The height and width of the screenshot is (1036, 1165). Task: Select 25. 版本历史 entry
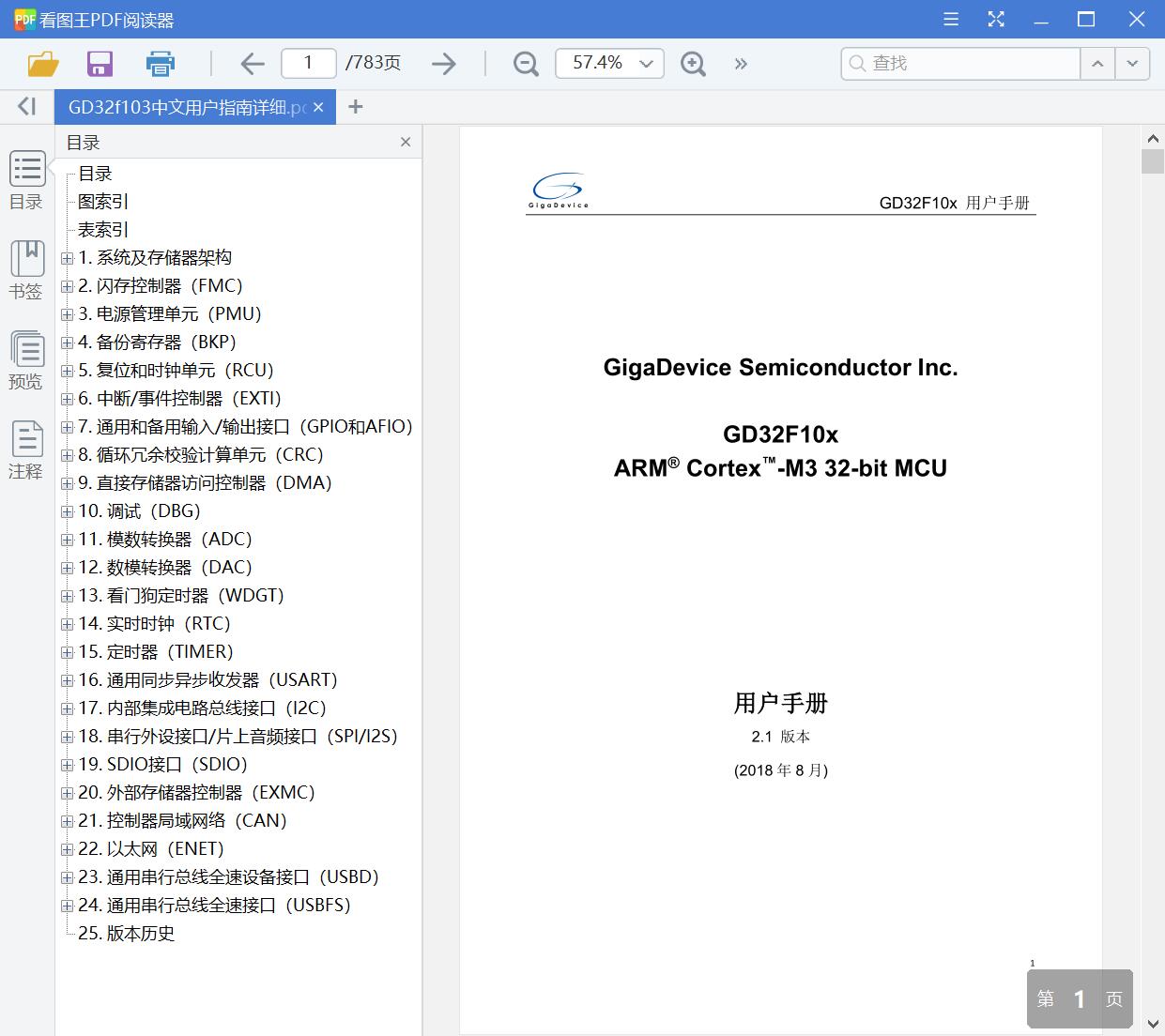pos(127,934)
